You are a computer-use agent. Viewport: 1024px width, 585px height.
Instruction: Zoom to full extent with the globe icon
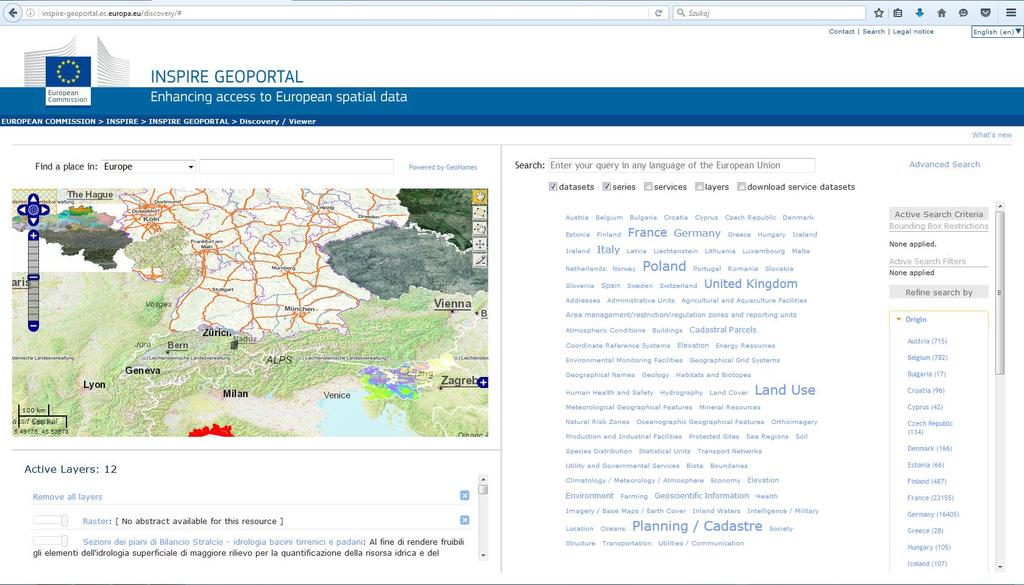point(33,210)
